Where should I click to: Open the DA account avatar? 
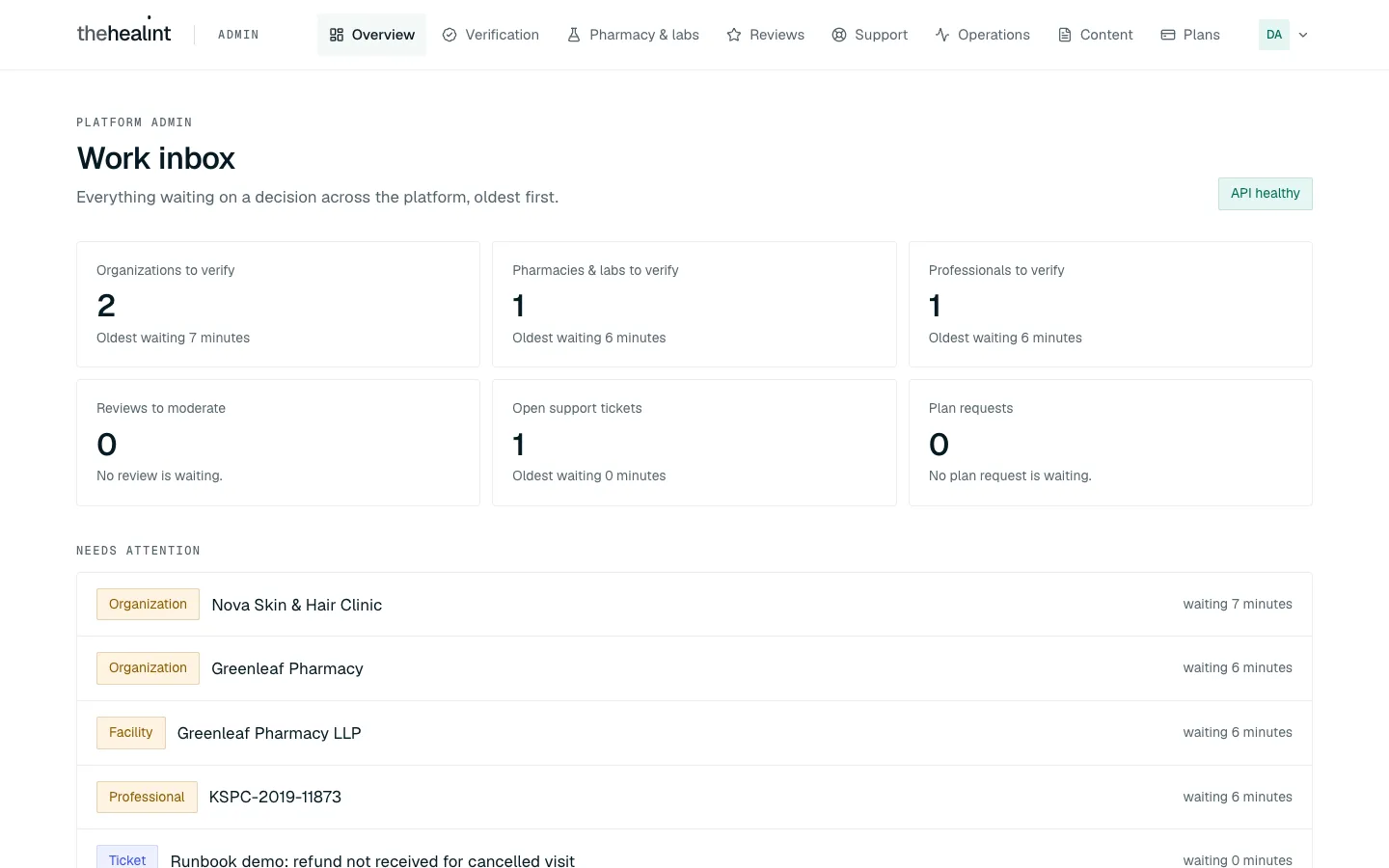1274,35
